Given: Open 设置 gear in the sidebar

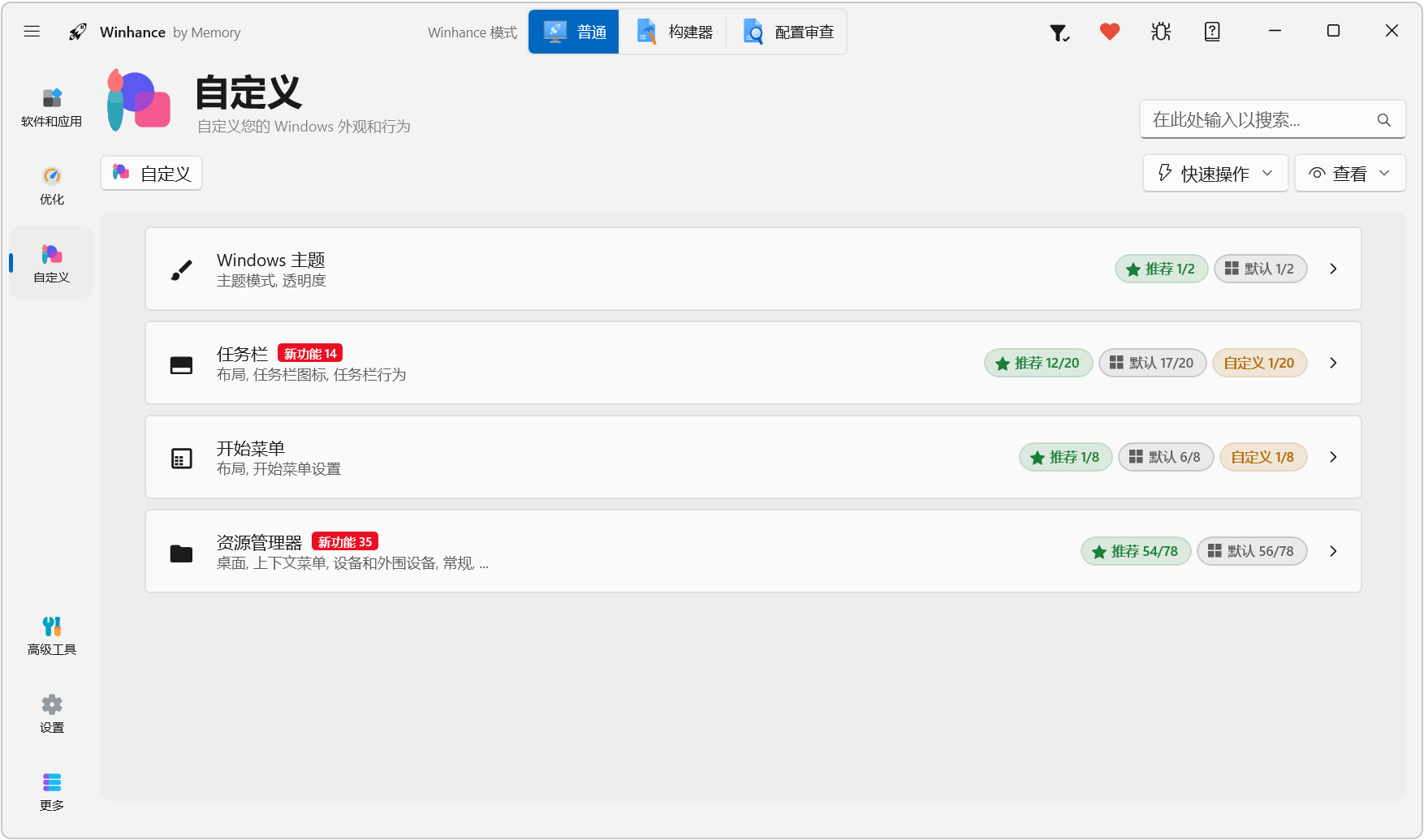Looking at the screenshot, I should click(x=52, y=714).
